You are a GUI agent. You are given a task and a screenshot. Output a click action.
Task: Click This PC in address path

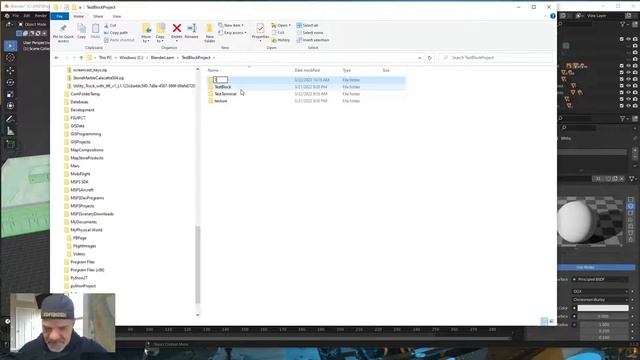[x=105, y=58]
